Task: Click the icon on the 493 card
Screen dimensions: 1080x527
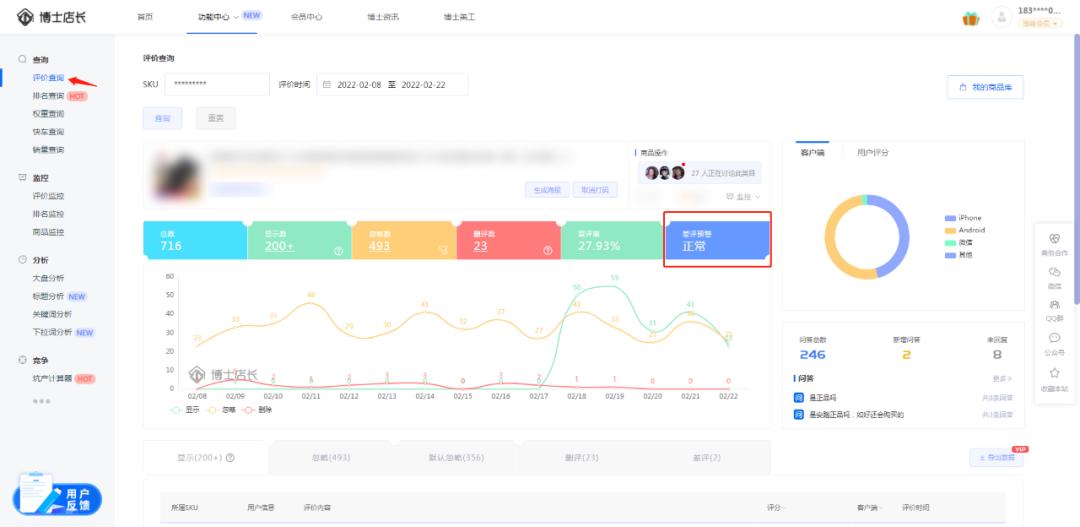Action: point(443,251)
